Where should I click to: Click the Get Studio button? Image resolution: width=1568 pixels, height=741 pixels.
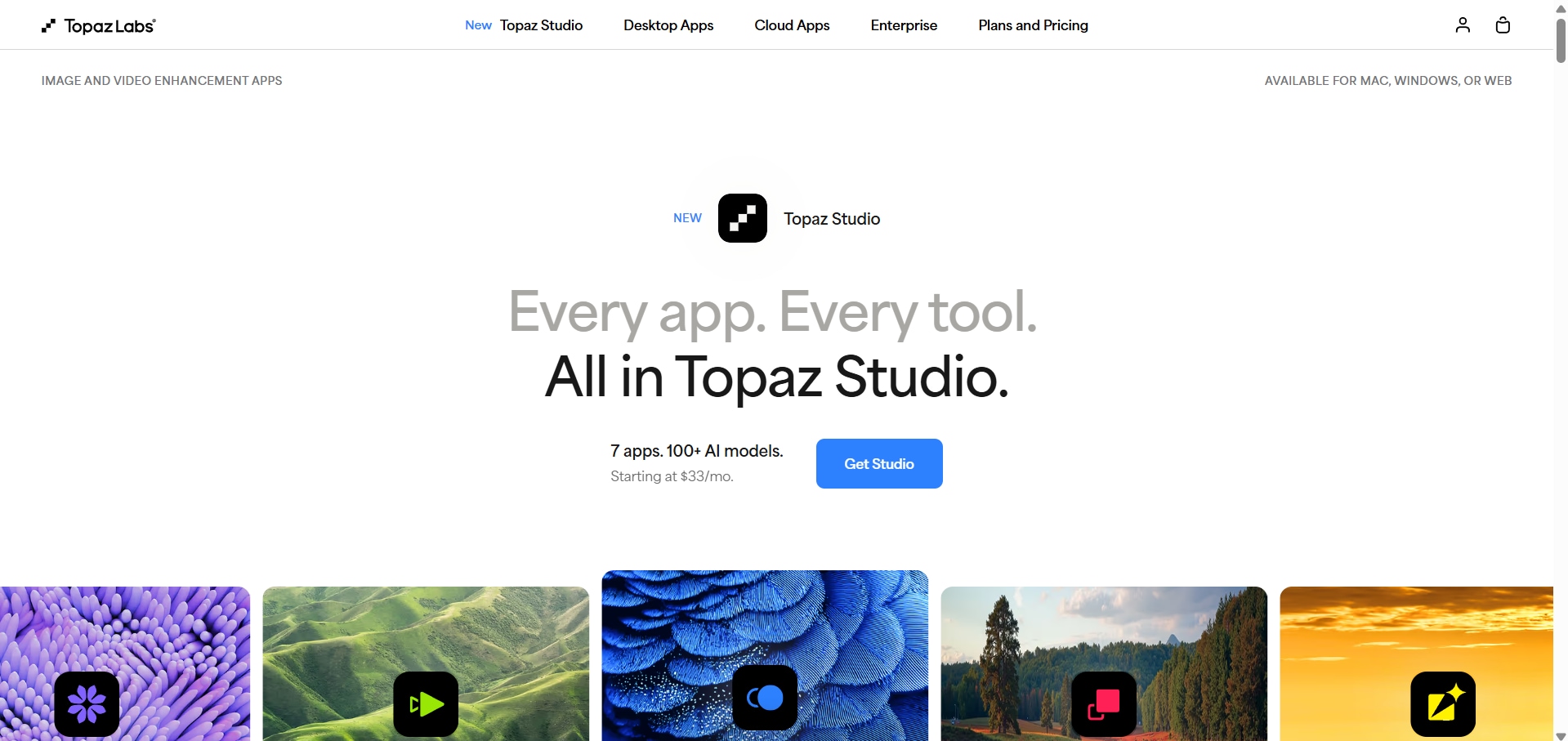click(879, 463)
